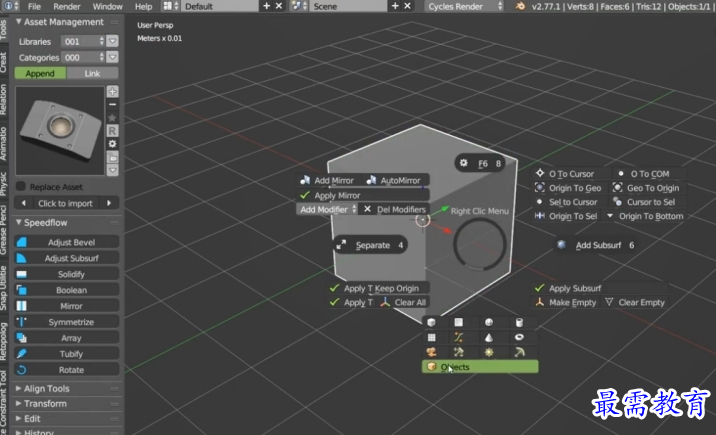Screen dimensions: 716x435
Task: Select the Link import mode
Action: pyautogui.click(x=92, y=73)
